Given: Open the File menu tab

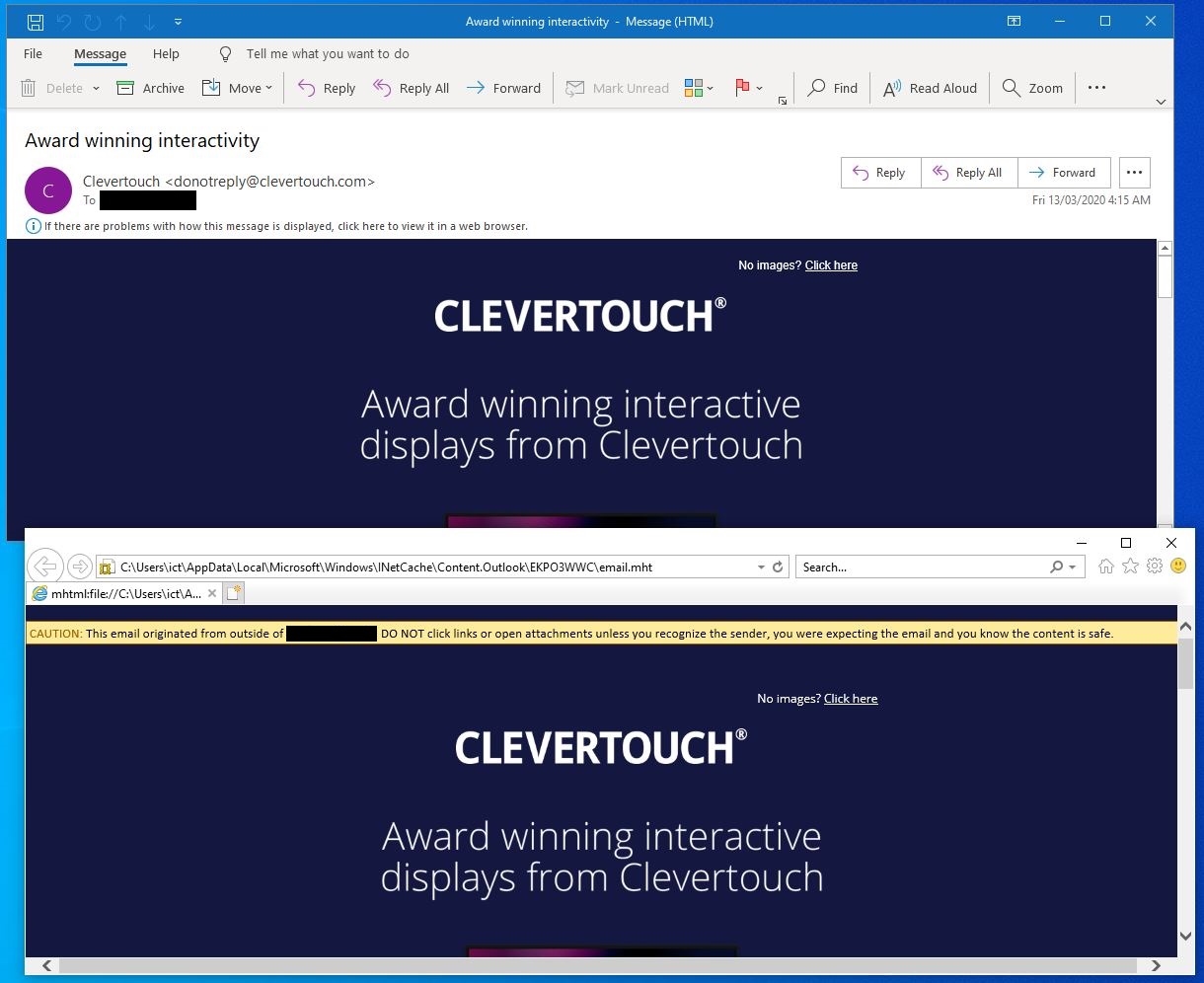Looking at the screenshot, I should [x=33, y=54].
